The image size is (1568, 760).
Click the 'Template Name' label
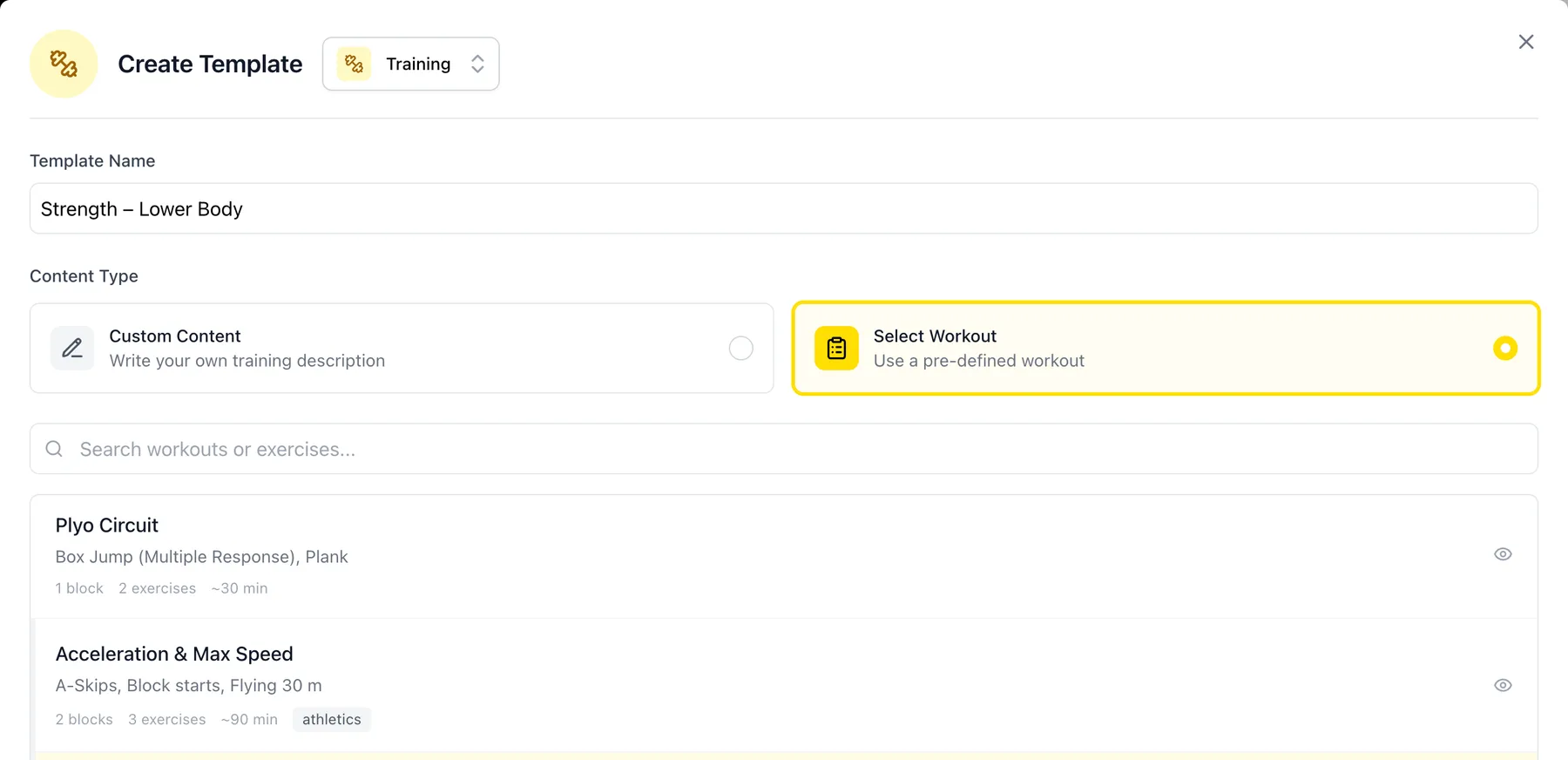92,161
